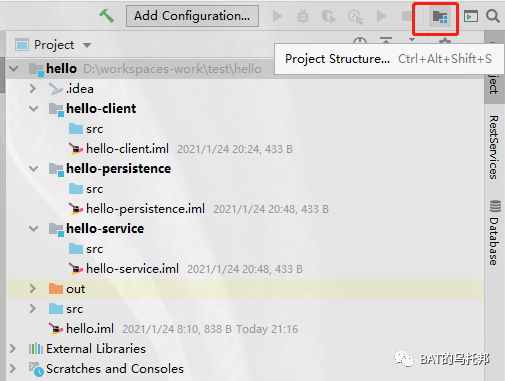Expand the root src folder

pyautogui.click(x=33, y=309)
